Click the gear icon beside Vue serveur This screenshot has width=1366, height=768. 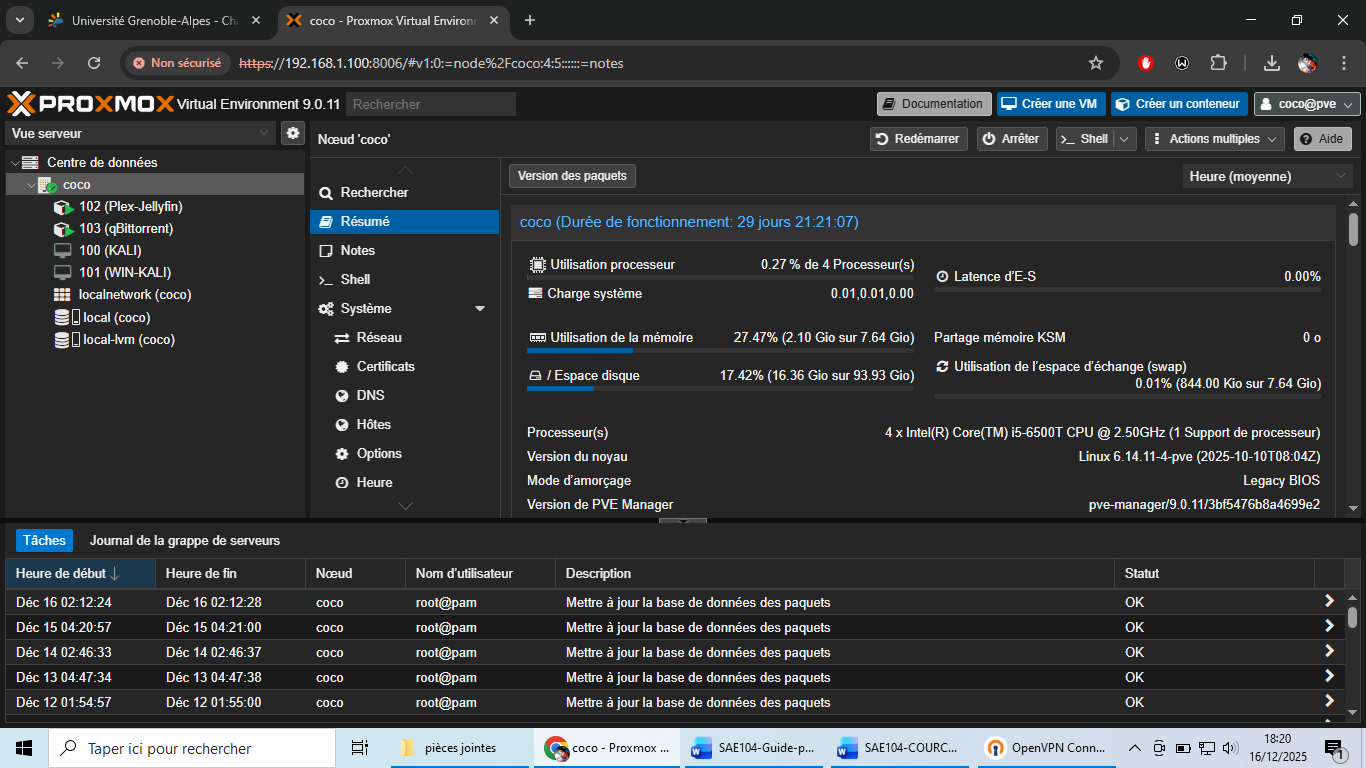click(293, 133)
